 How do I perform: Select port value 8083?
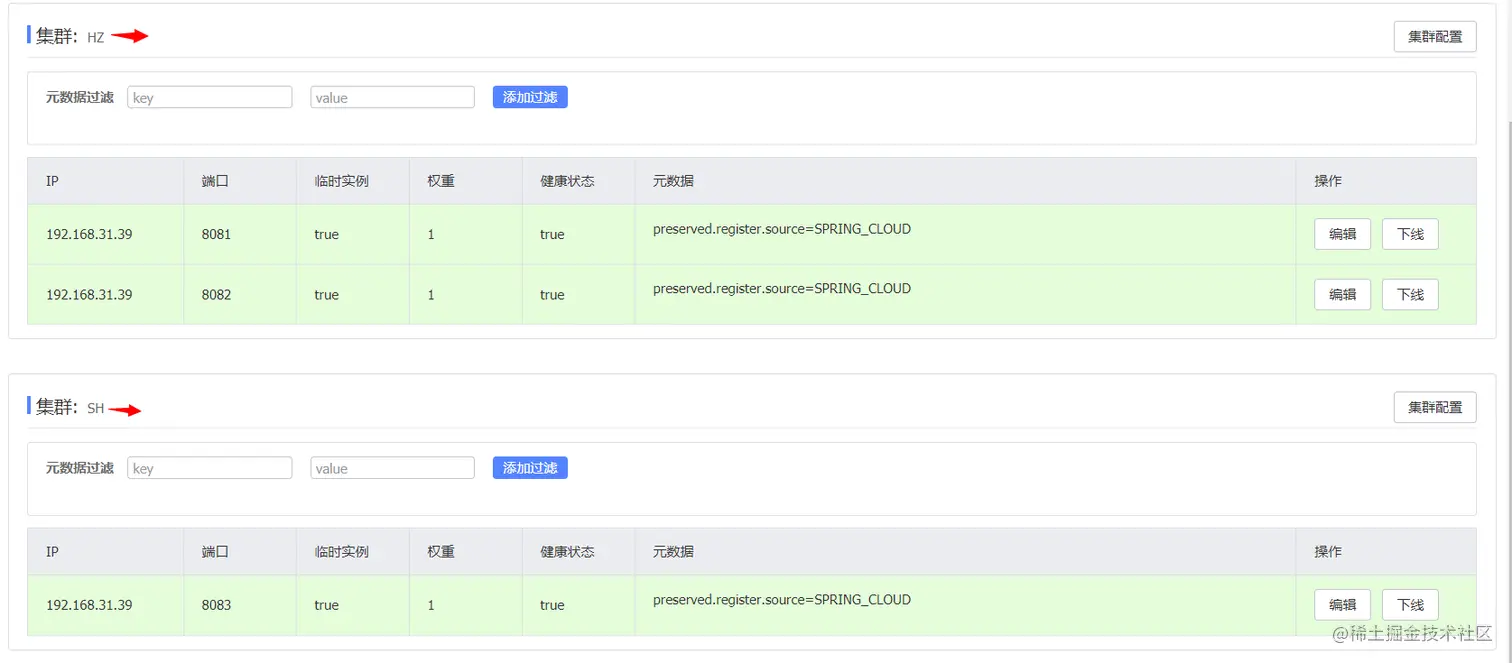(216, 605)
